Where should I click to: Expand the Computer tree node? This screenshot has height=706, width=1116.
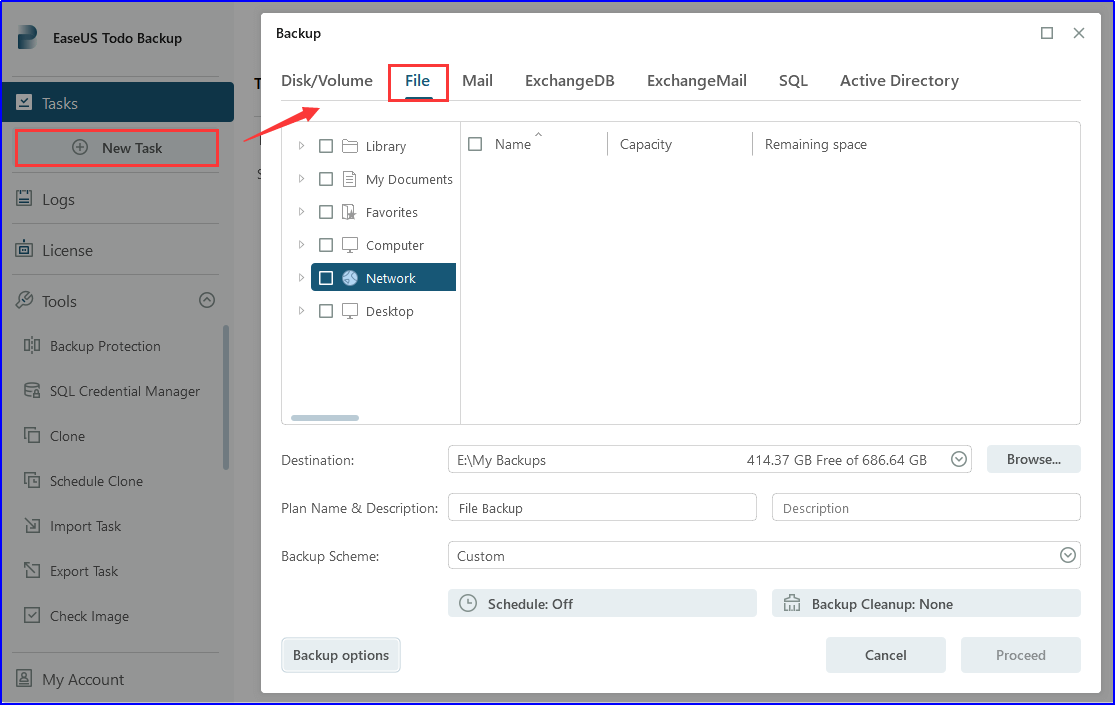click(x=302, y=245)
